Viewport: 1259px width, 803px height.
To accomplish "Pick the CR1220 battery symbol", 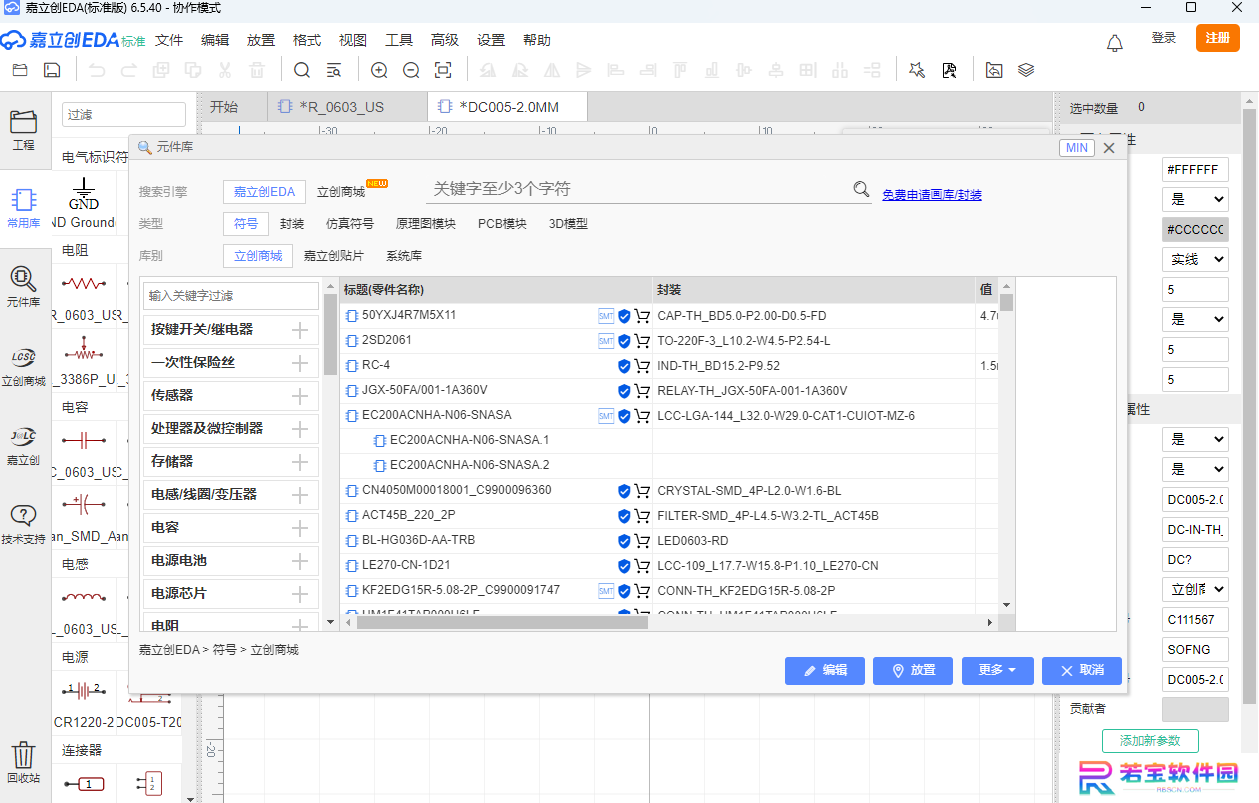I will coord(84,703).
